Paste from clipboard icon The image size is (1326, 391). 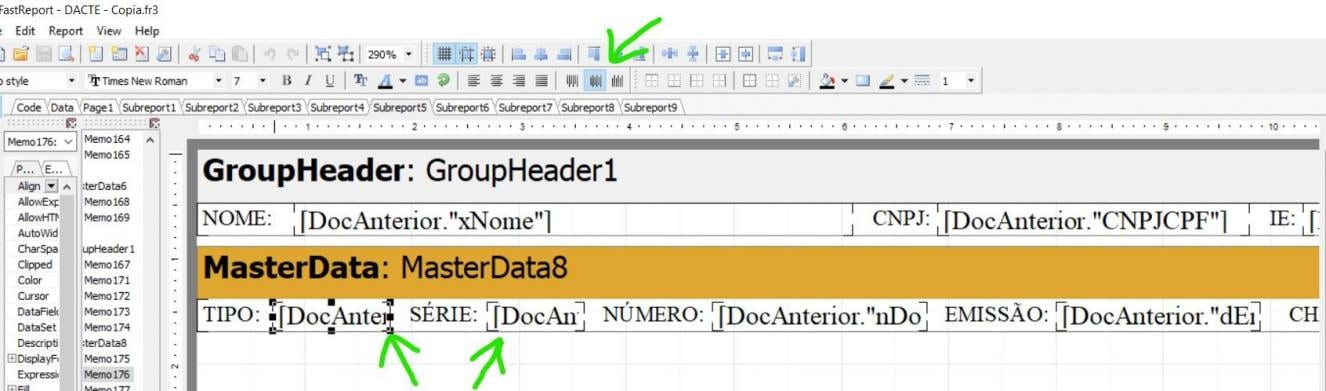tap(240, 54)
